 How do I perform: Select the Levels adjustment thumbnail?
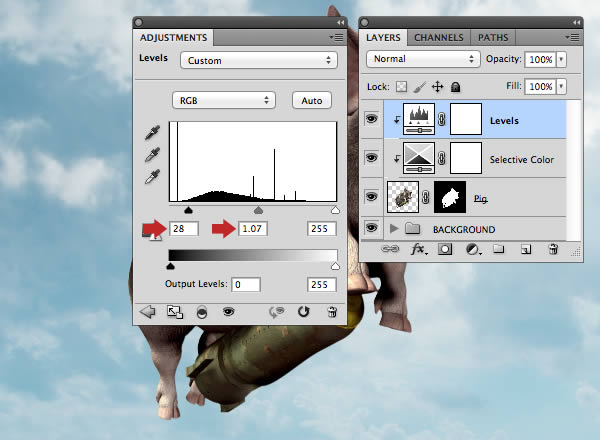point(419,119)
